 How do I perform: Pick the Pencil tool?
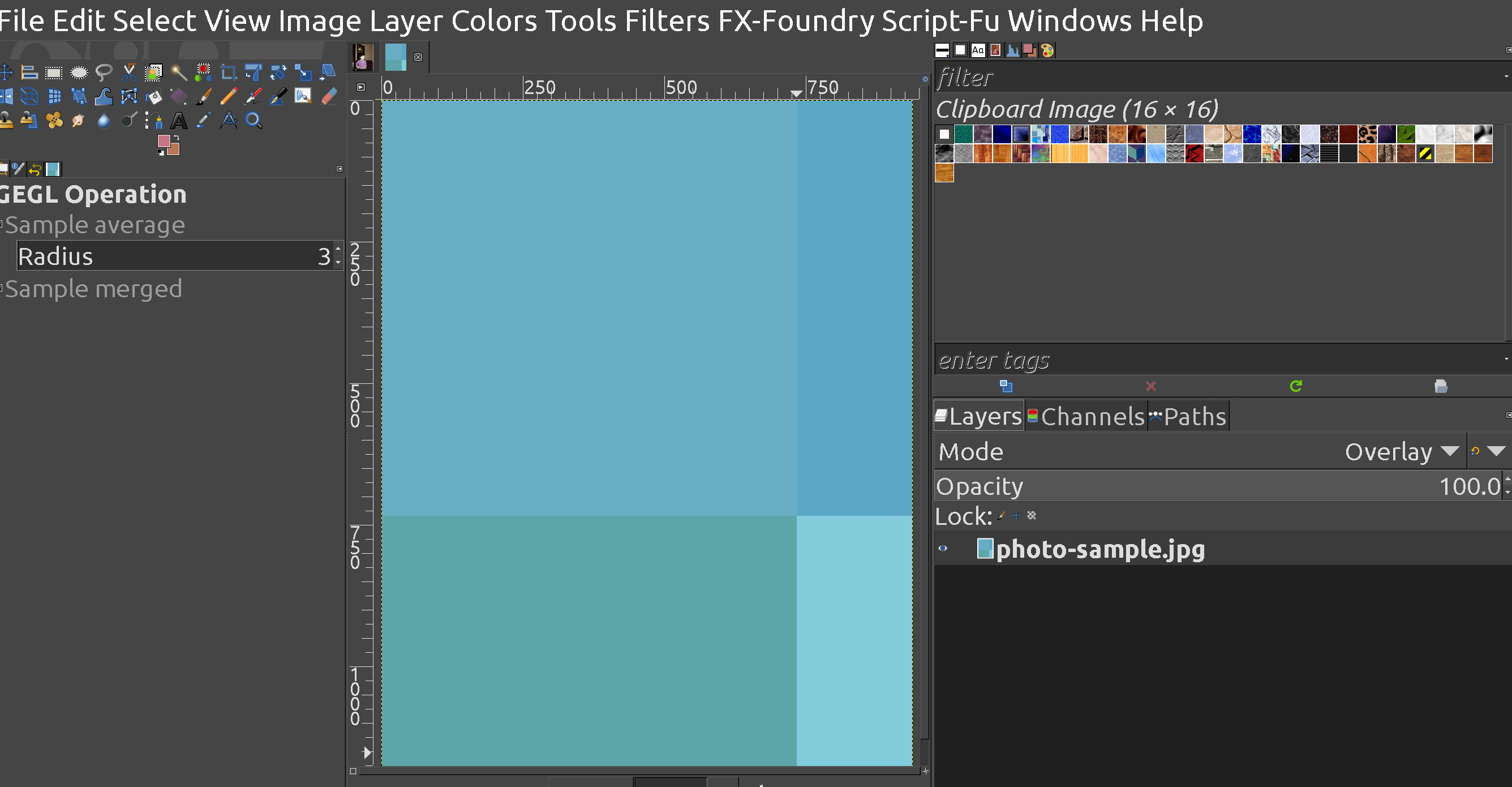point(228,96)
